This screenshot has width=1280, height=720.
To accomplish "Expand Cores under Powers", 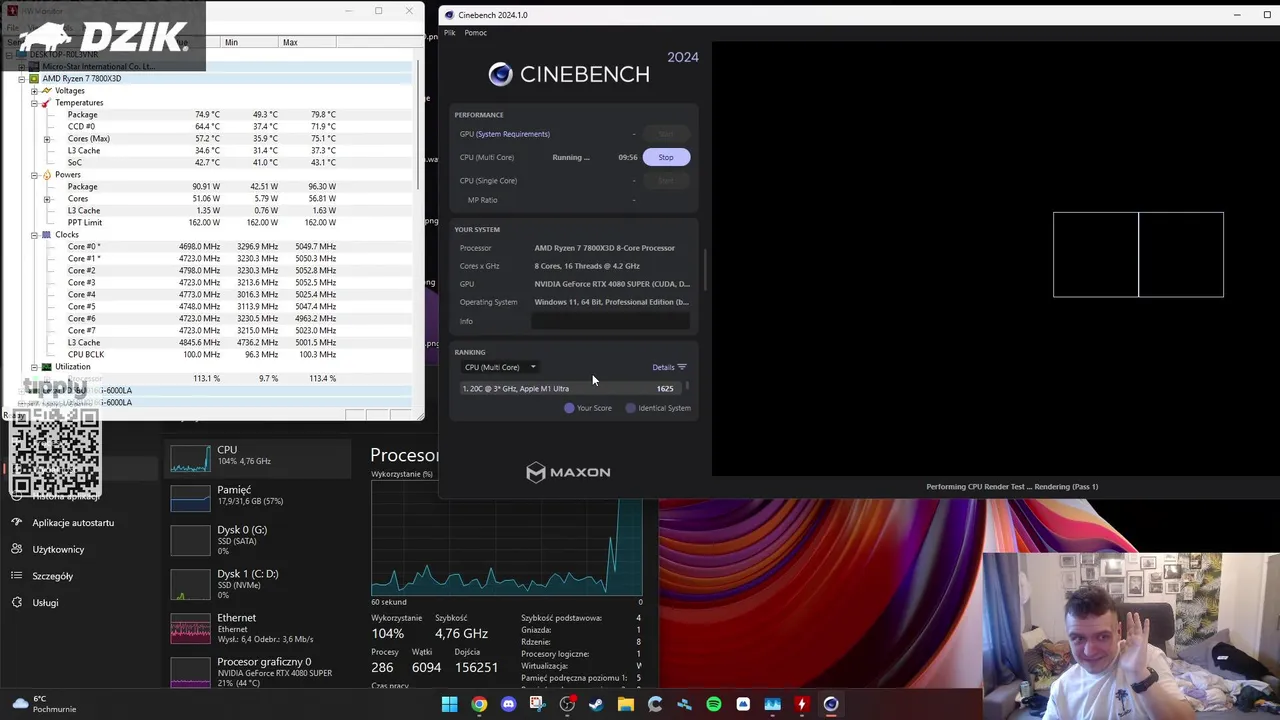I will tap(46, 199).
